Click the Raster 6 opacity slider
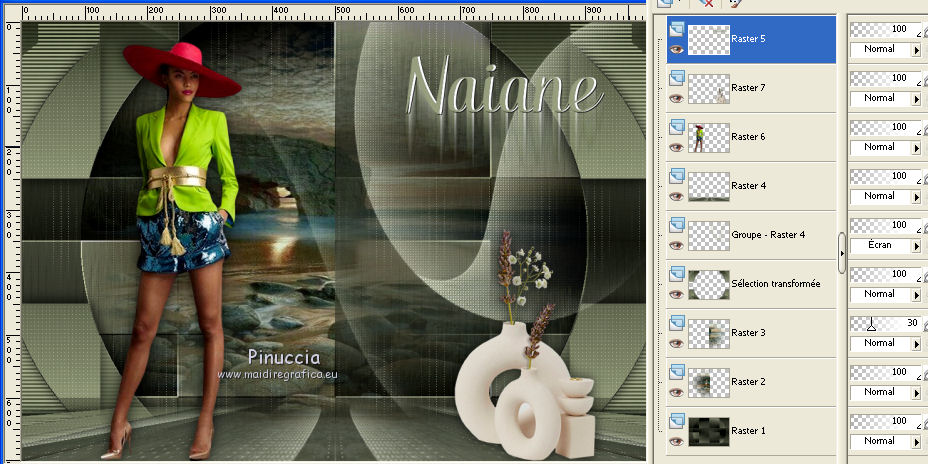928x464 pixels. tap(885, 127)
